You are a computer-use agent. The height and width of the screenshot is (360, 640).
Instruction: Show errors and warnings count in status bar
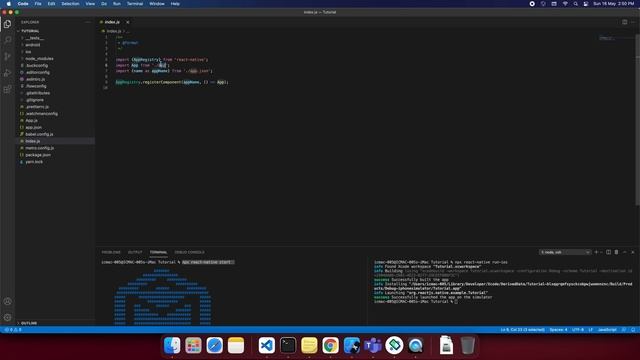[x=12, y=330]
